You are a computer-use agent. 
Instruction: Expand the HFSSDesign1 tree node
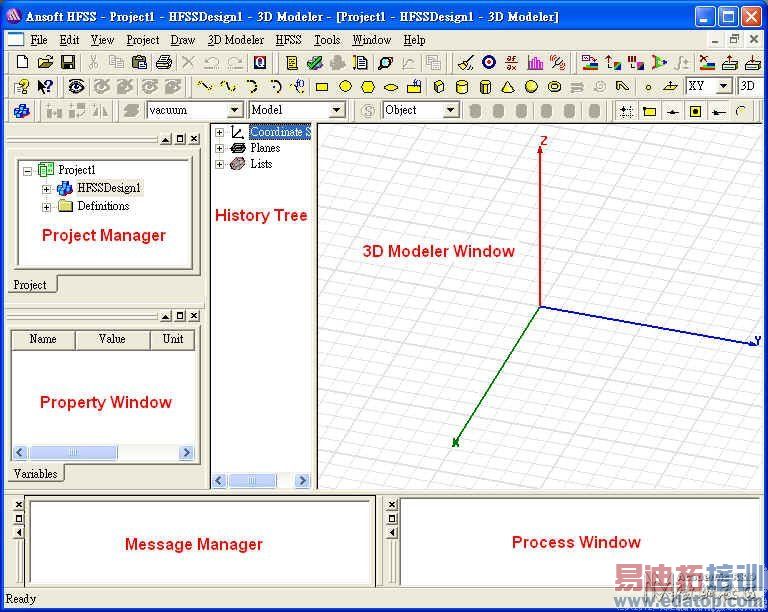(47, 189)
